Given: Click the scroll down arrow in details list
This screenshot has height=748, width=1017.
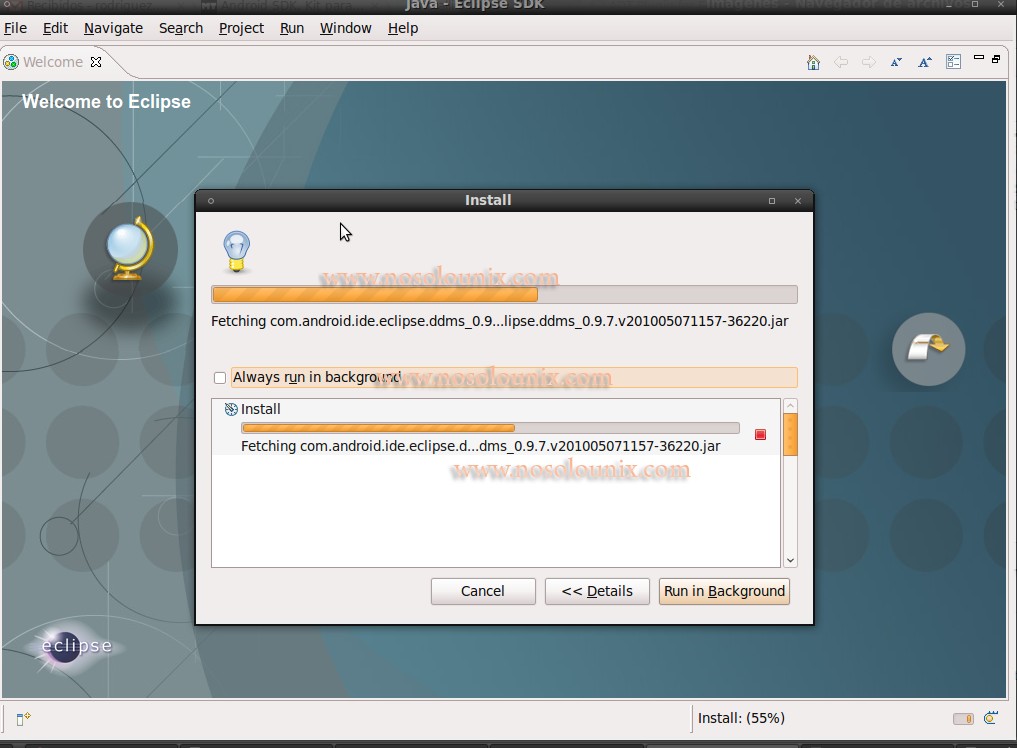Looking at the screenshot, I should point(790,560).
